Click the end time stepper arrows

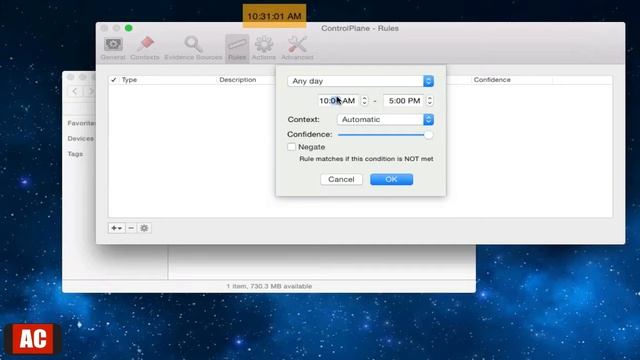pos(429,101)
